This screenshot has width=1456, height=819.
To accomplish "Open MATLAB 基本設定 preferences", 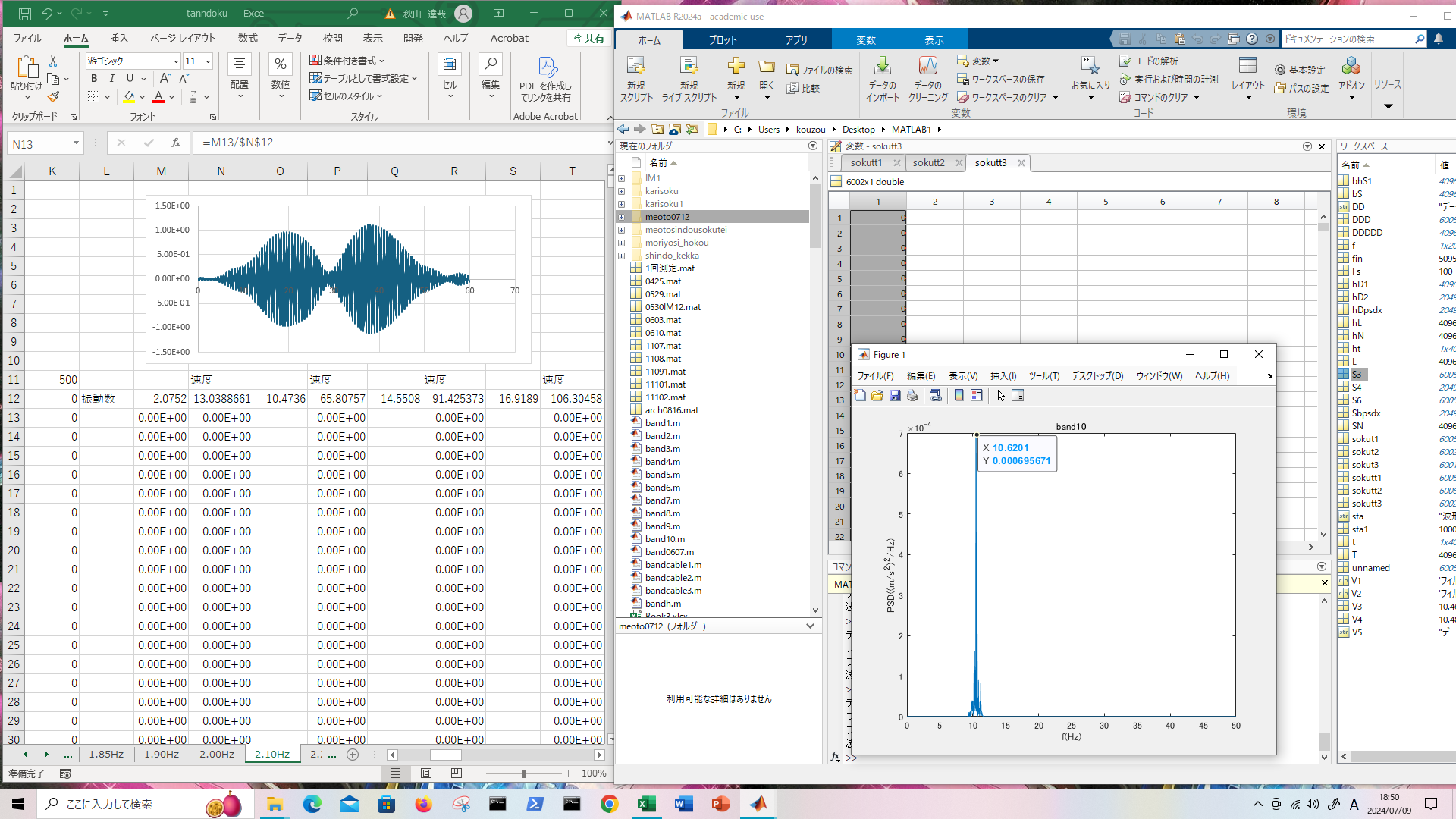I will click(x=1300, y=70).
